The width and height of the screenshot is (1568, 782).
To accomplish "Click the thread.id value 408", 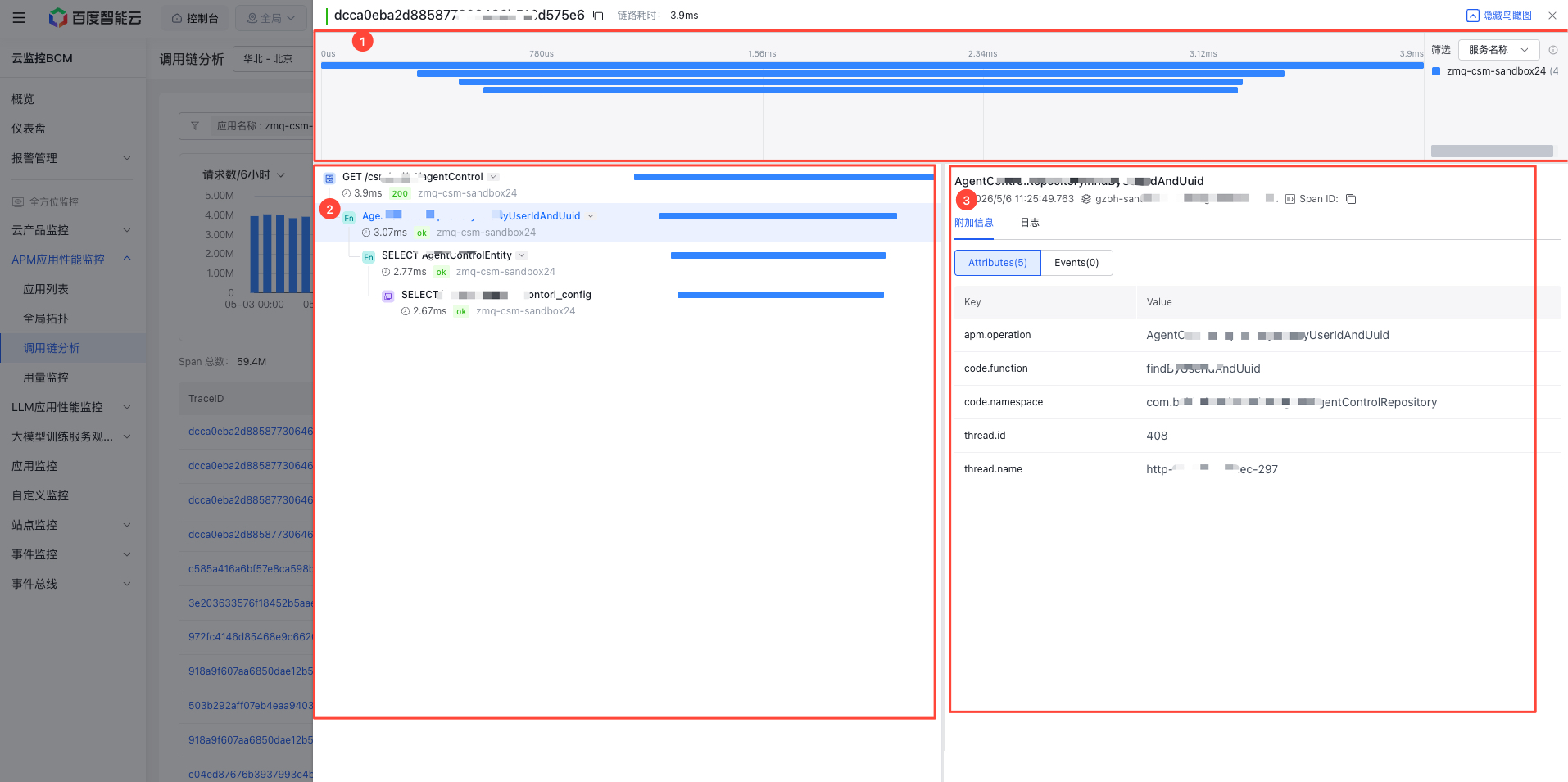I will click(1157, 436).
